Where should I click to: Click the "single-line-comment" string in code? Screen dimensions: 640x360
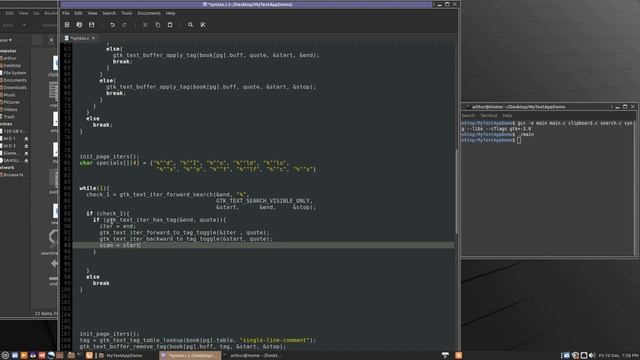[275, 340]
